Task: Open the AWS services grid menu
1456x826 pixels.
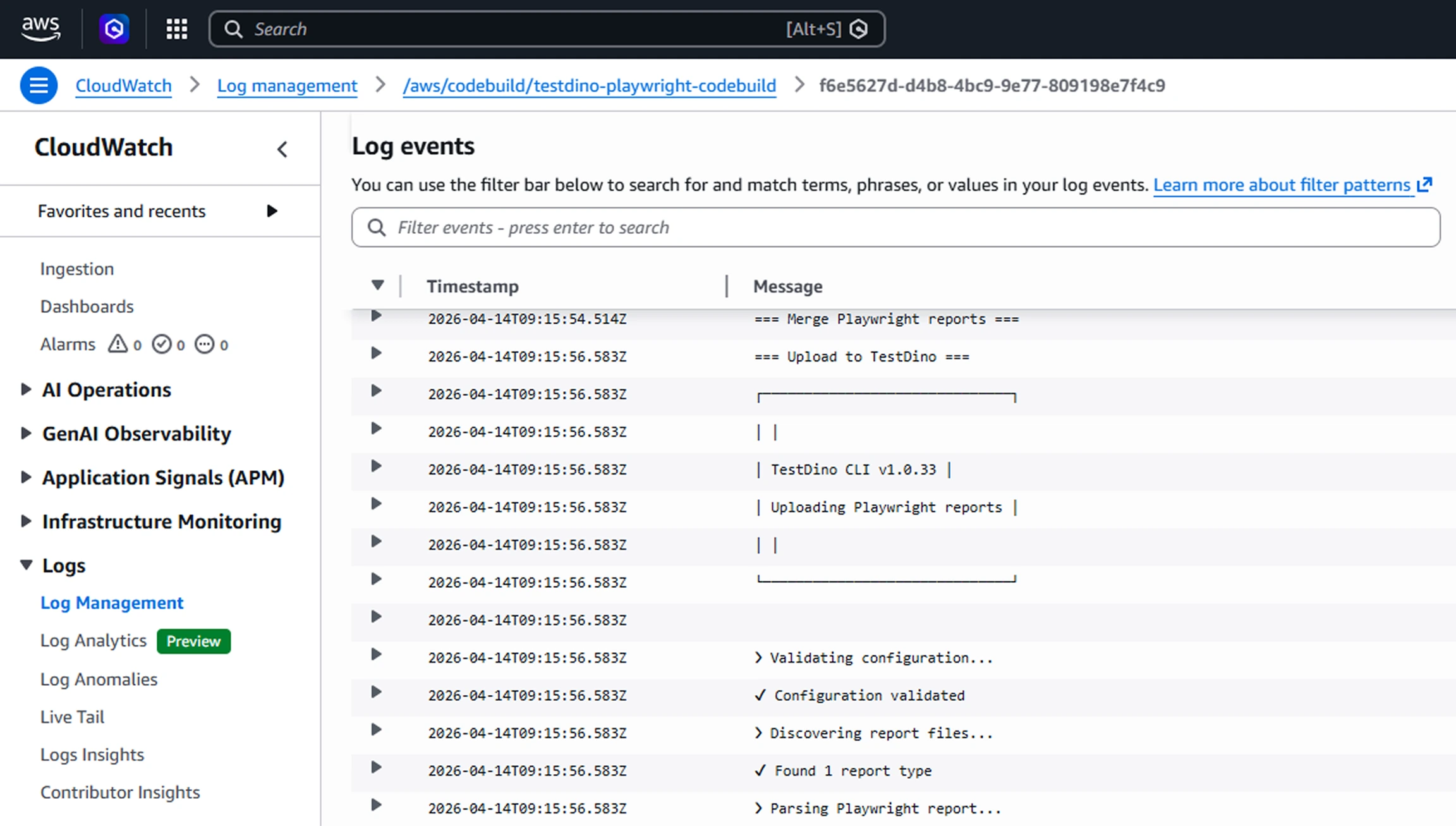Action: 177,29
